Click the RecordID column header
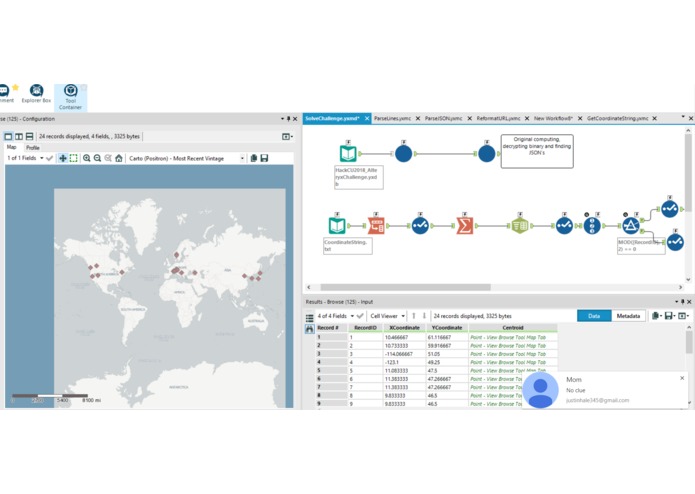The width and height of the screenshot is (695, 494). pyautogui.click(x=365, y=328)
